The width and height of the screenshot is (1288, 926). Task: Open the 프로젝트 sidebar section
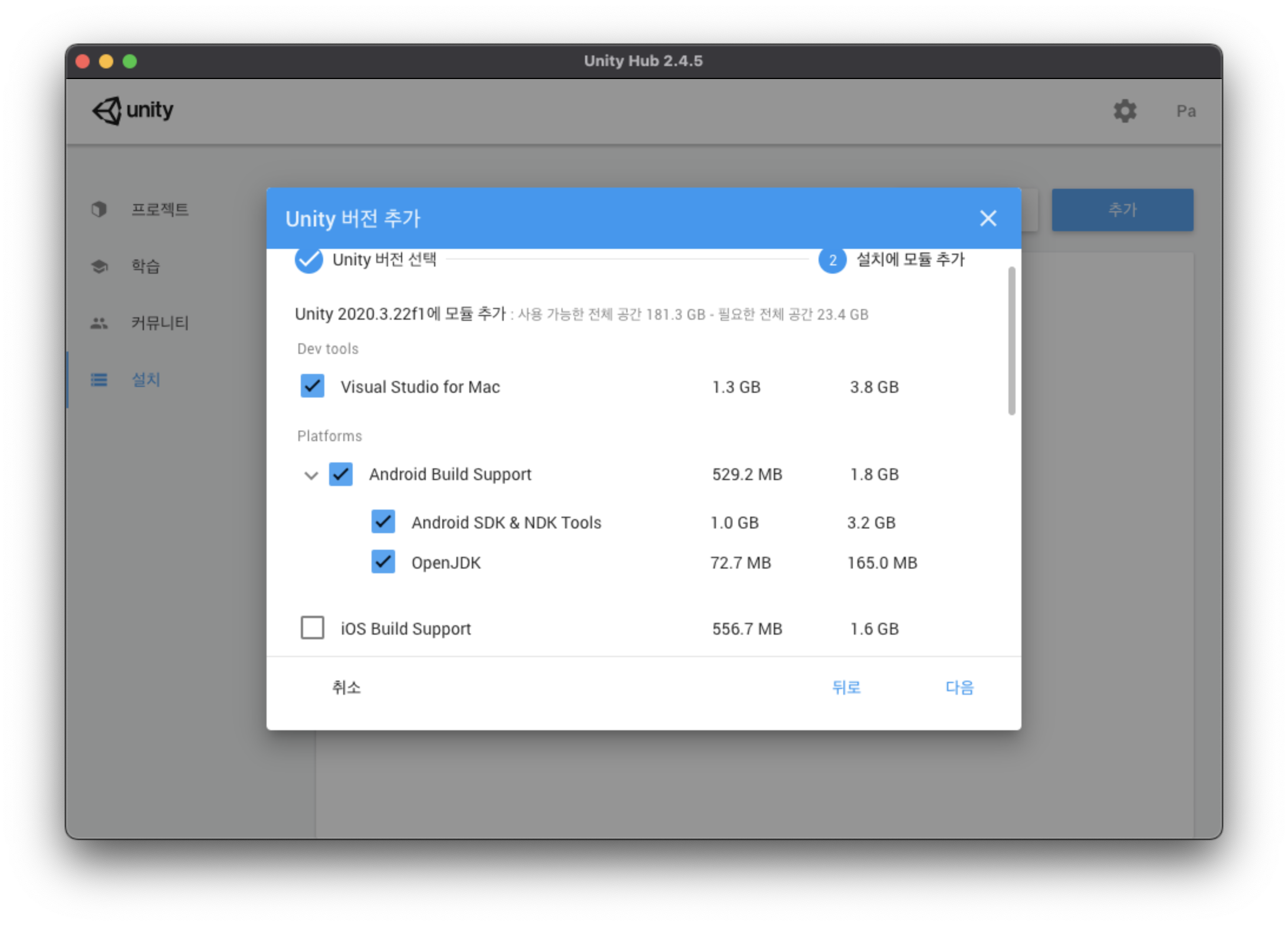click(160, 209)
